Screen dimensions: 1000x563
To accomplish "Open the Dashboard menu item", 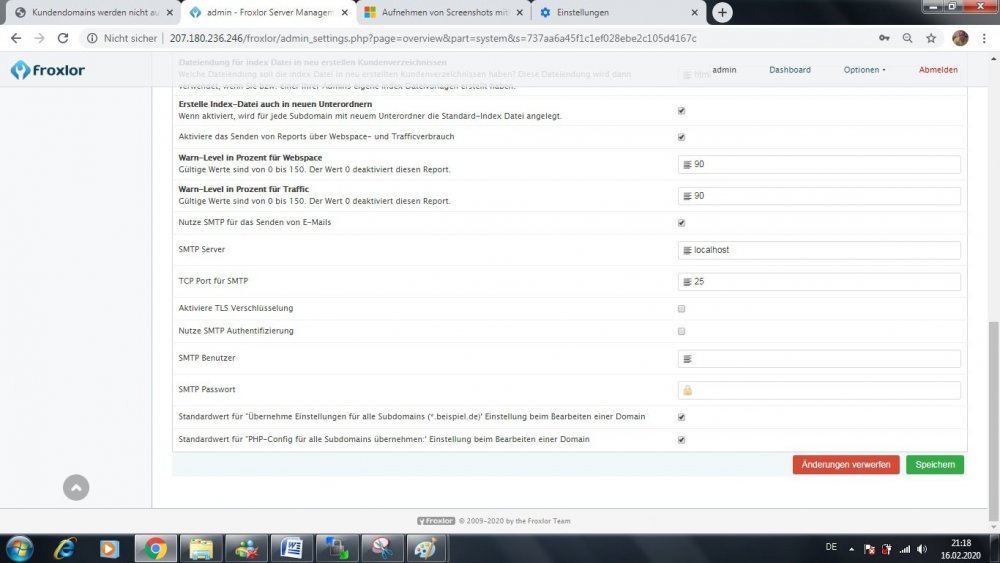I will click(x=789, y=70).
